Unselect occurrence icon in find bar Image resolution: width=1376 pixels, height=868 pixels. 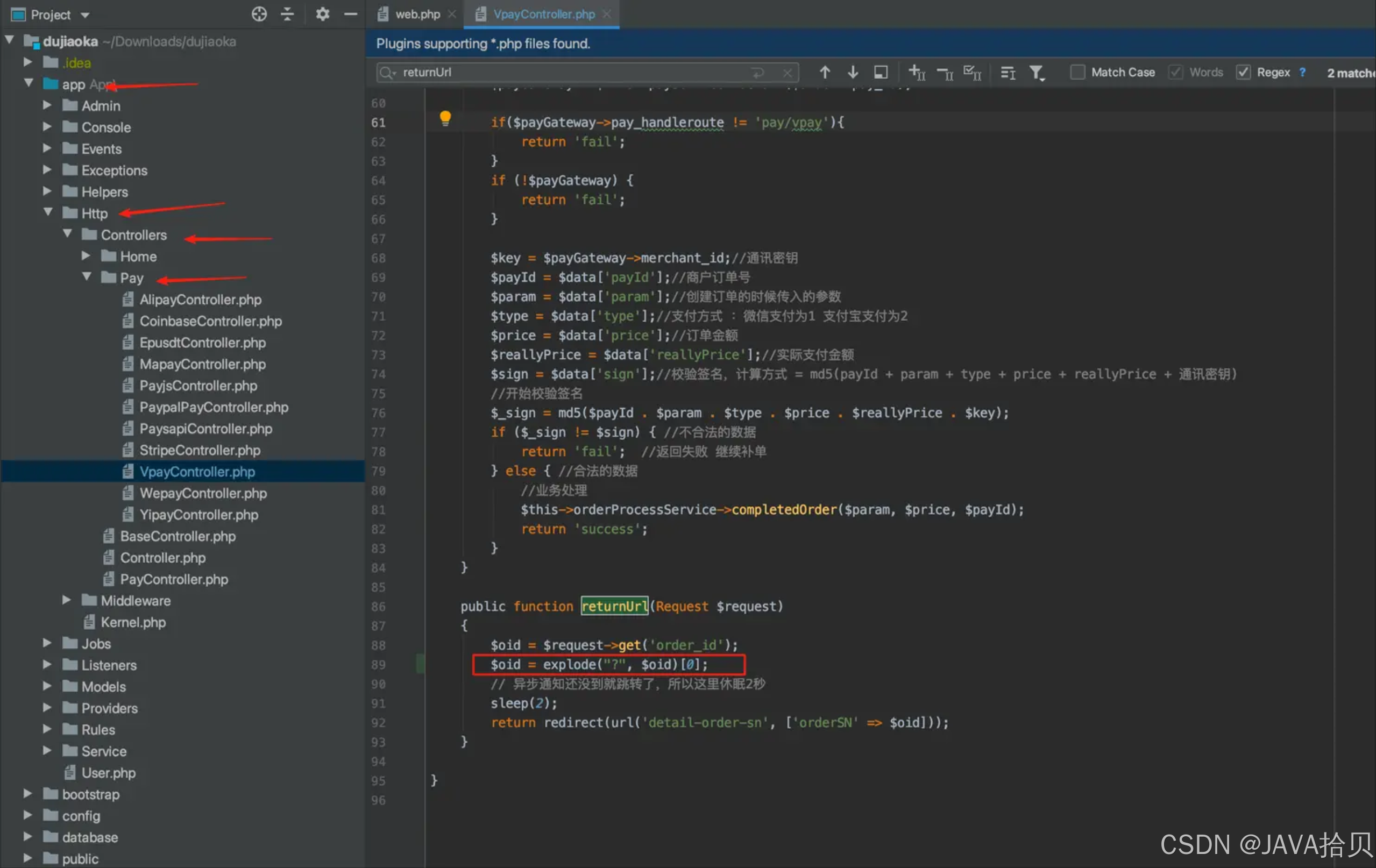pos(945,73)
